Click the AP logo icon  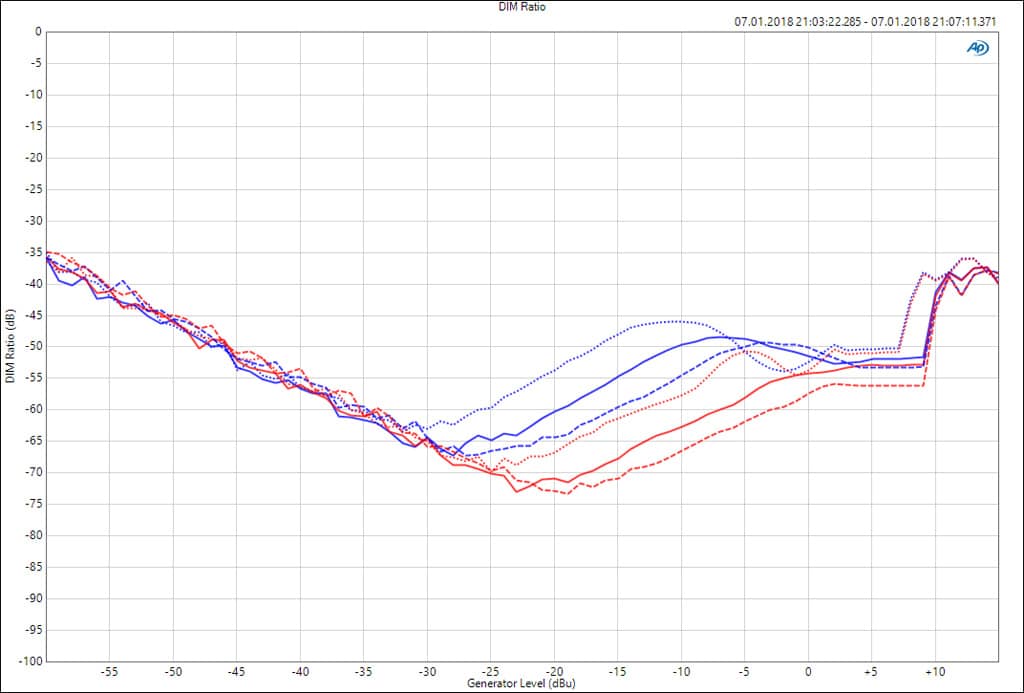[x=977, y=47]
